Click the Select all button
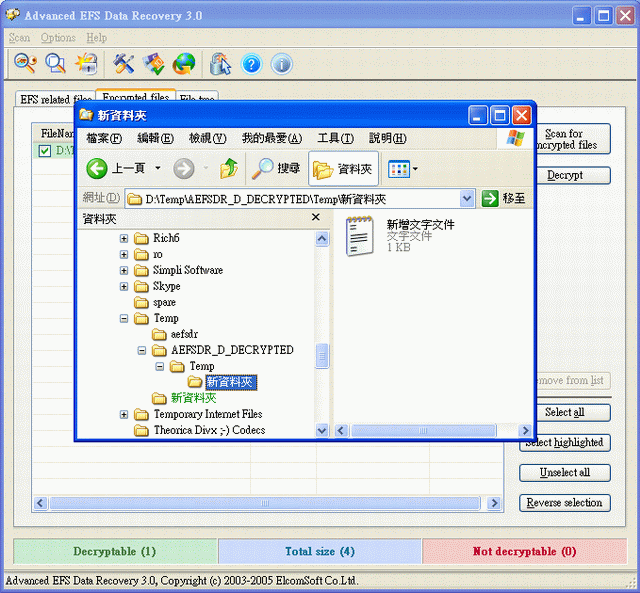This screenshot has height=593, width=640. click(572, 413)
